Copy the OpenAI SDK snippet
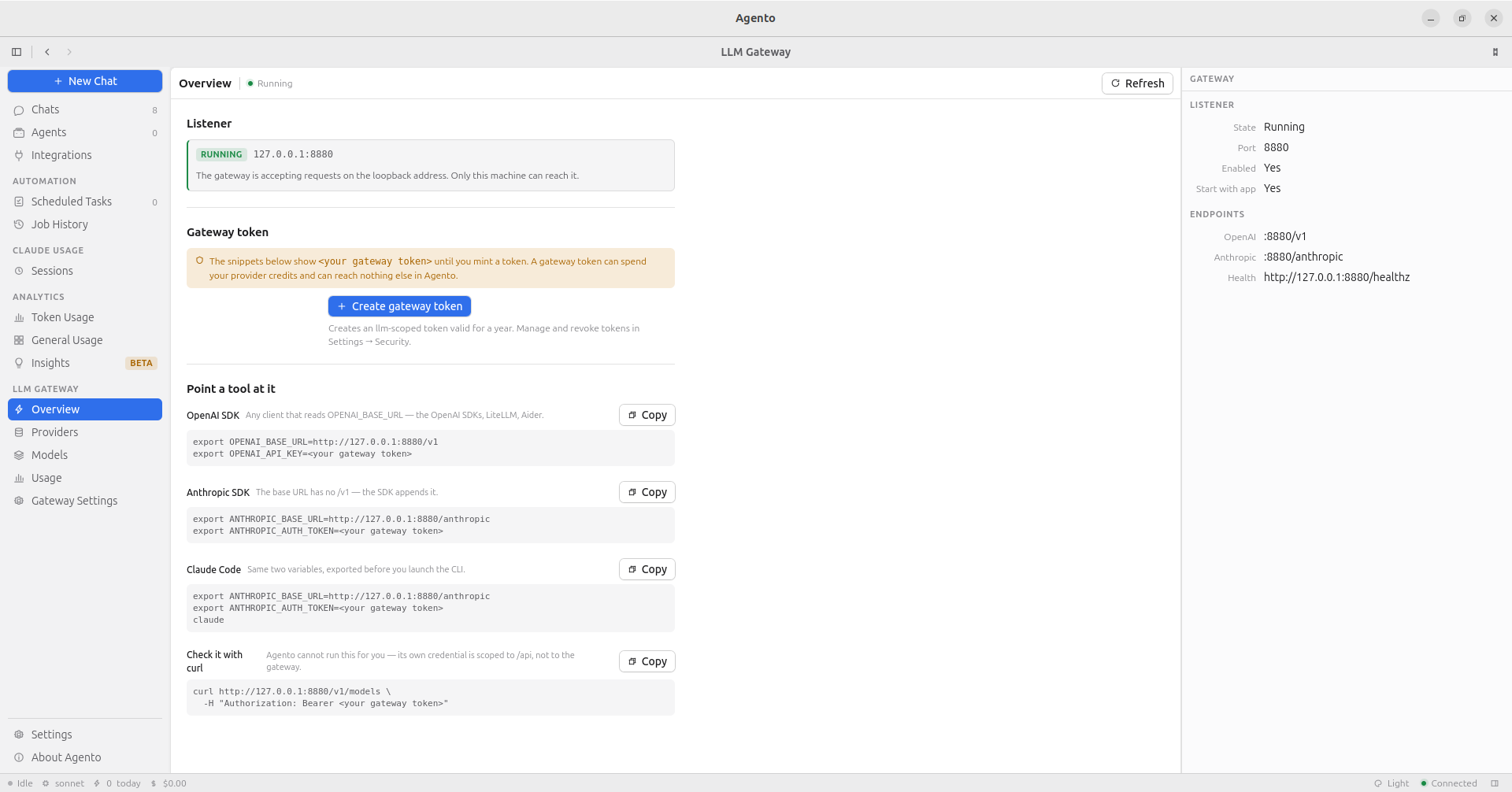This screenshot has width=1512, height=792. tap(647, 415)
